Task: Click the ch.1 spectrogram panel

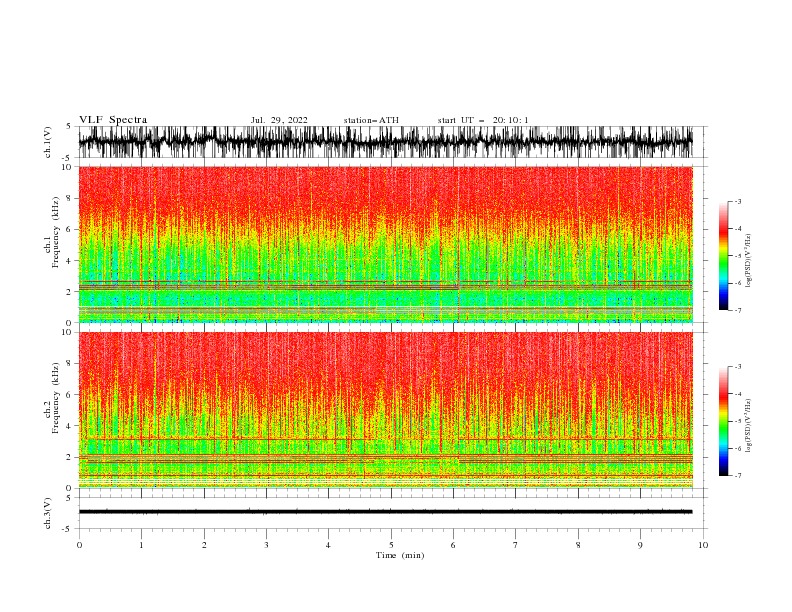Action: click(386, 244)
